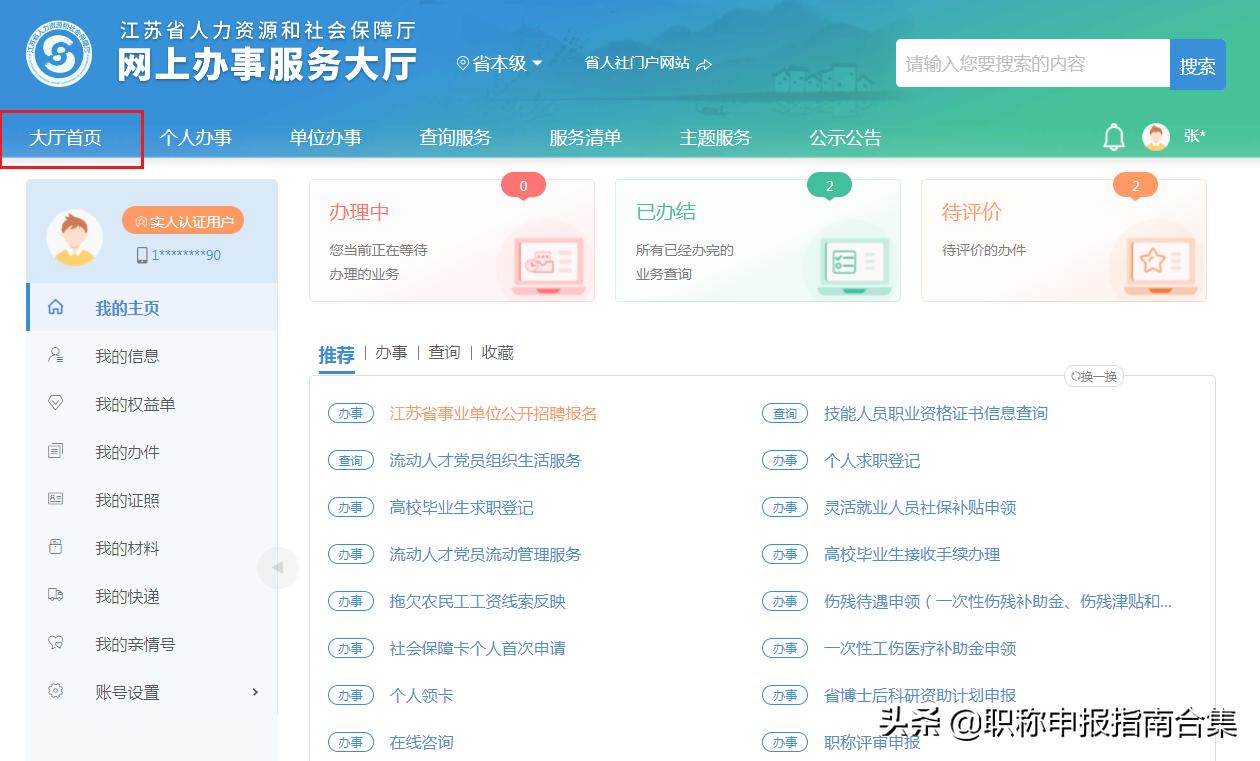Open 江苏省事业单位公开招聘报名 link
The height and width of the screenshot is (761, 1260).
point(493,413)
